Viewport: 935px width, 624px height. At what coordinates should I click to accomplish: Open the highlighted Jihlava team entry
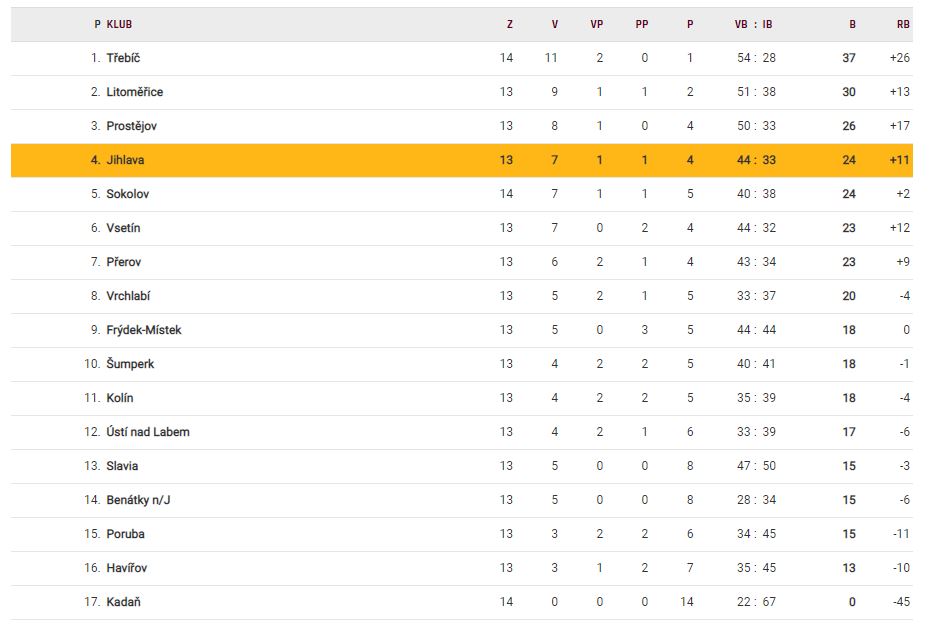pyautogui.click(x=126, y=160)
